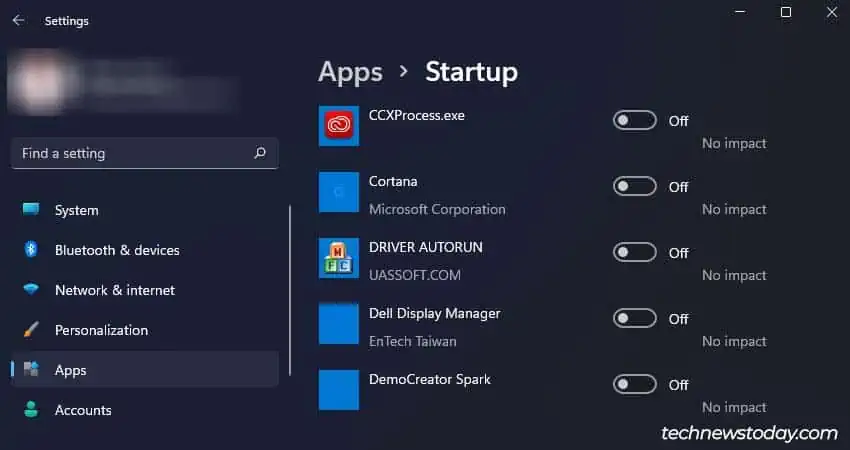Click the Settings window title text
The image size is (850, 450).
tap(67, 21)
